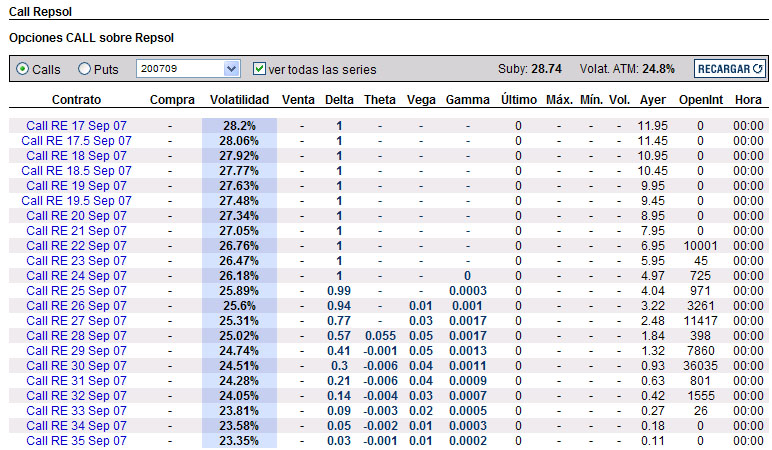
Task: Click the Último column header
Action: point(518,100)
